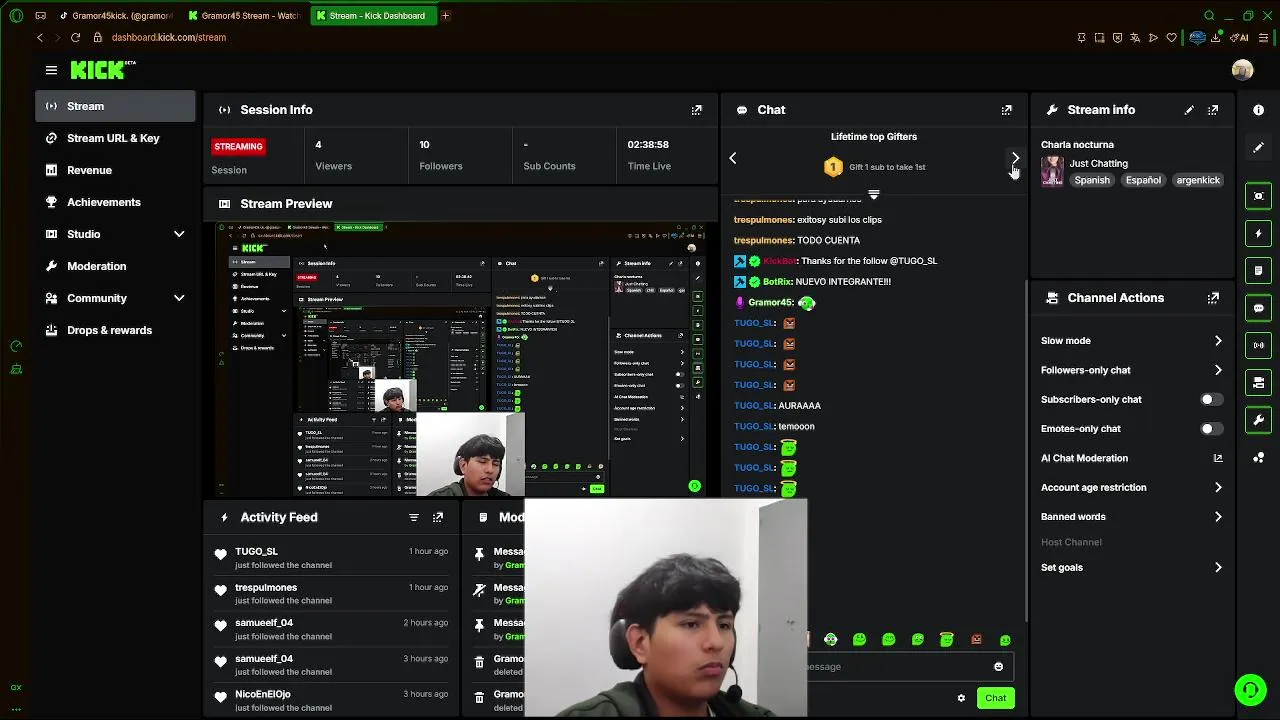This screenshot has height=720, width=1280.
Task: Toggle Subscribers-only chat switch
Action: [1211, 400]
